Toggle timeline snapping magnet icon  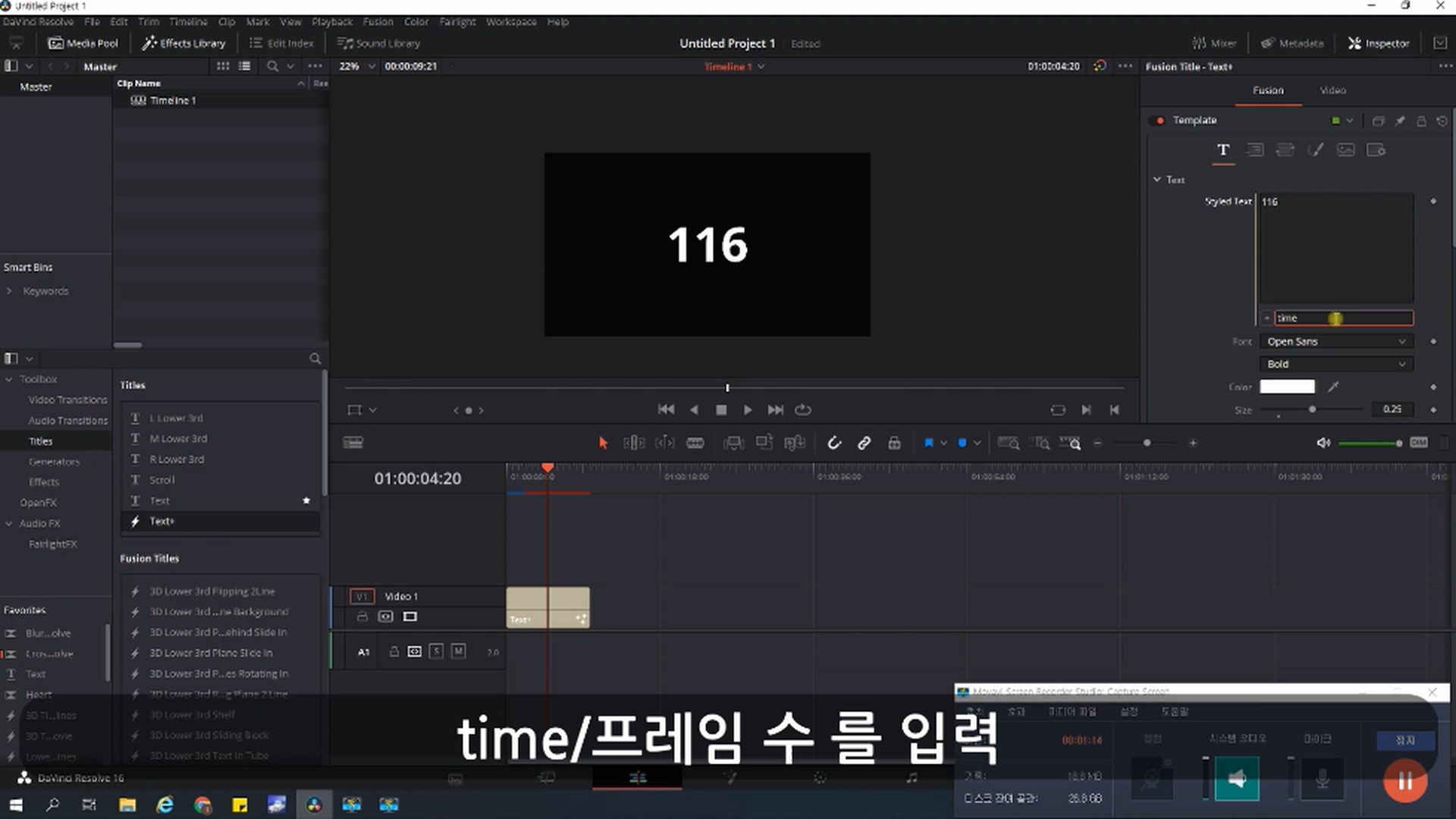click(833, 443)
